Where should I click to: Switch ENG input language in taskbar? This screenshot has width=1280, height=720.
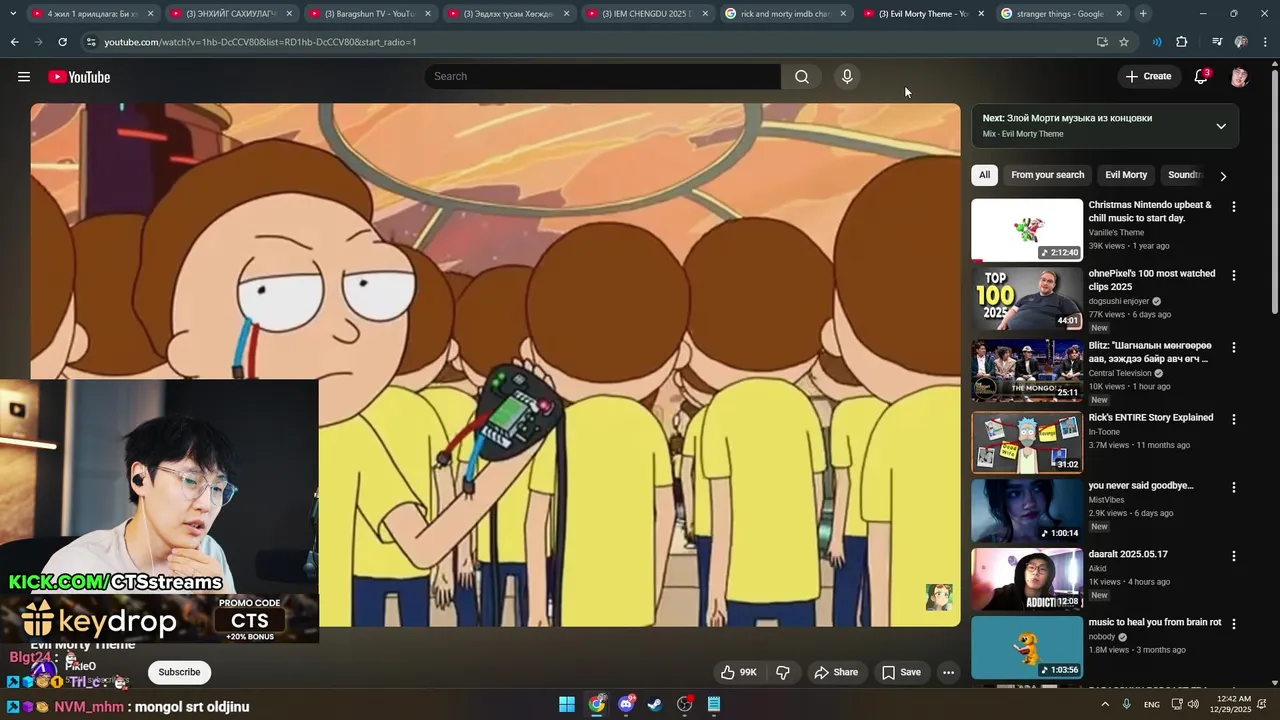coord(1152,704)
